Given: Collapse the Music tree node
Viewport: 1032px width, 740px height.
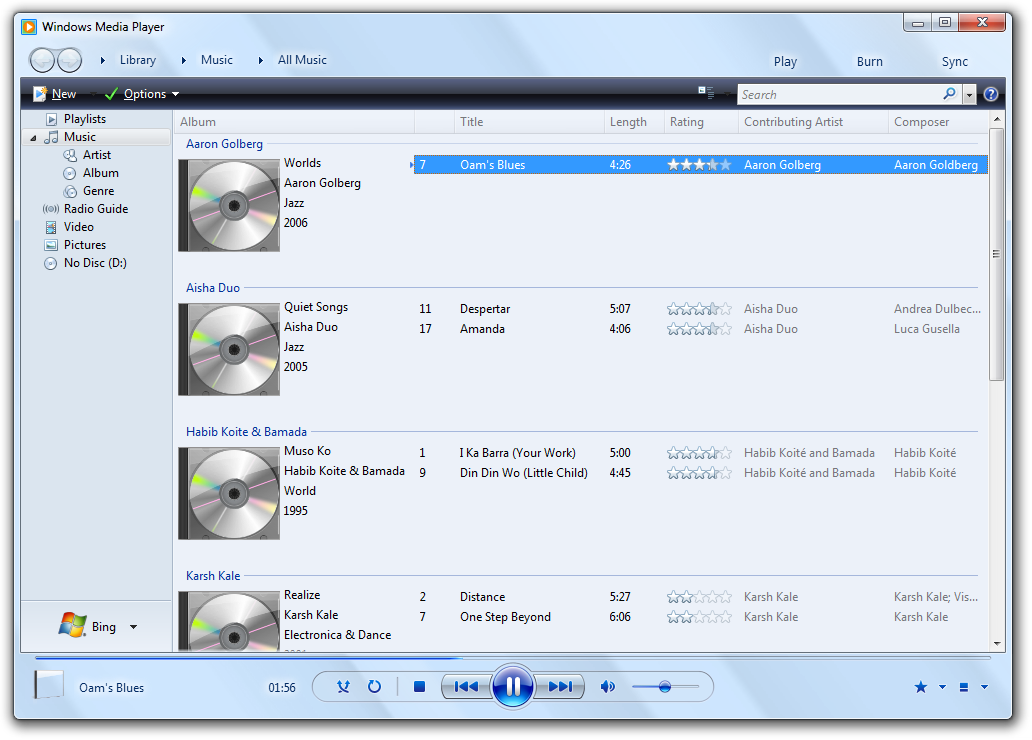Looking at the screenshot, I should click(34, 138).
